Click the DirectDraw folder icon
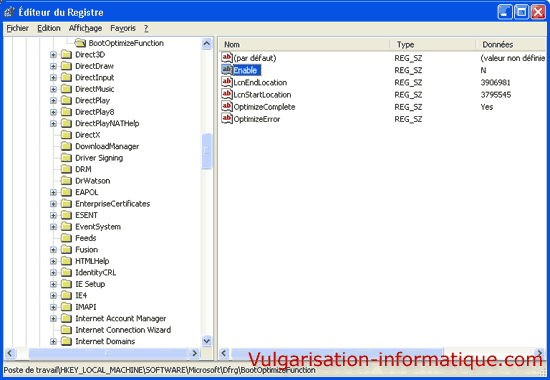This screenshot has height=380, width=550. click(x=66, y=66)
